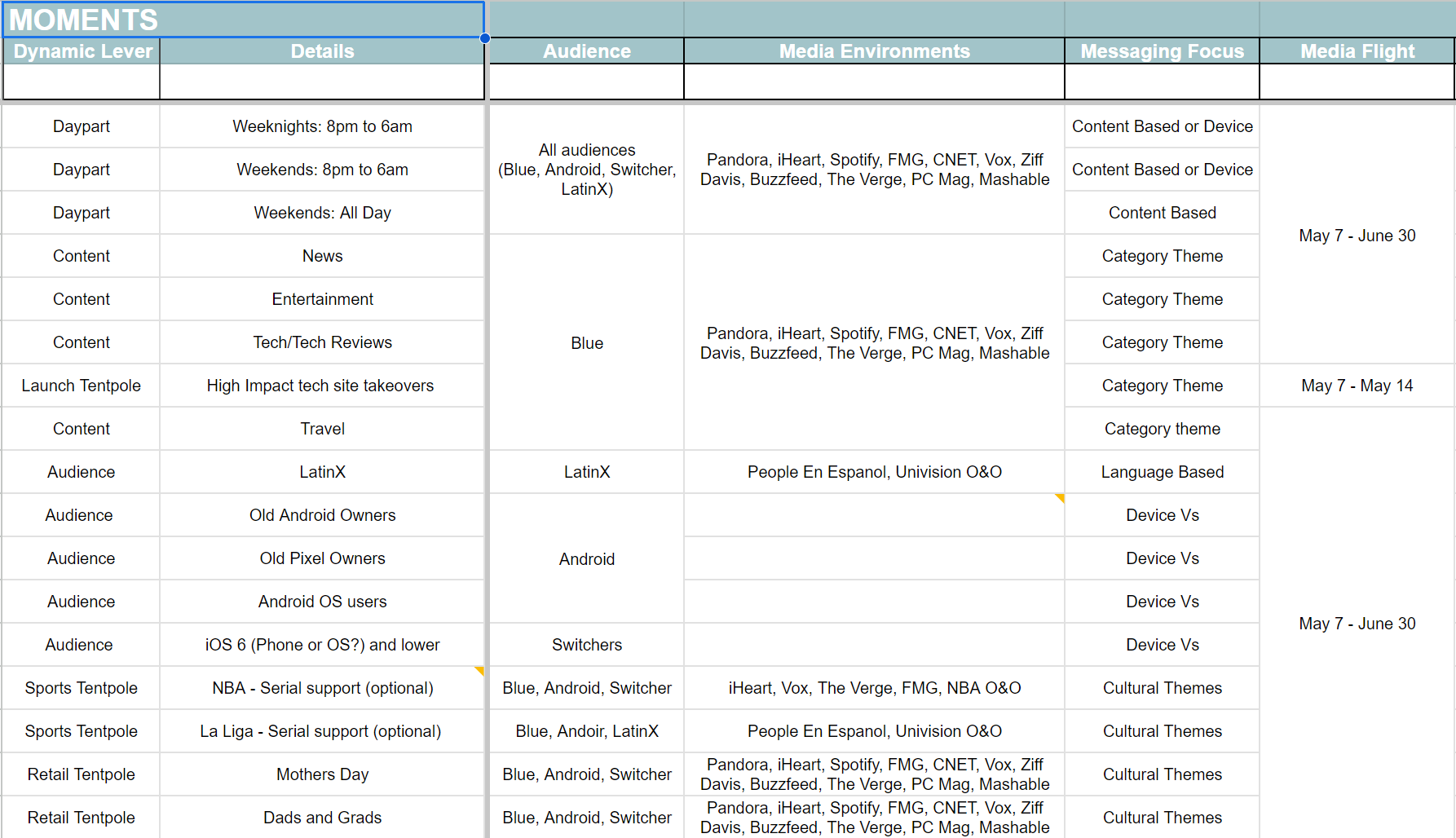Select the 'News' details cell
The width and height of the screenshot is (1456, 838).
click(322, 256)
